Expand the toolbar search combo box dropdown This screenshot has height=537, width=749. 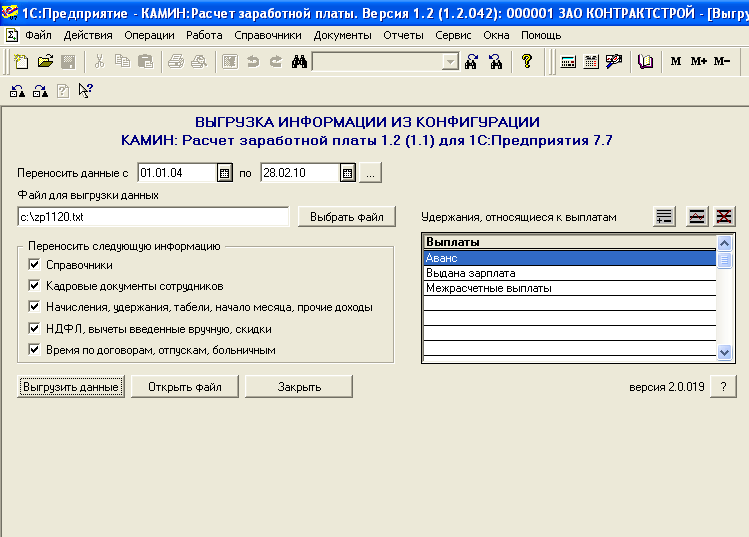click(x=450, y=62)
